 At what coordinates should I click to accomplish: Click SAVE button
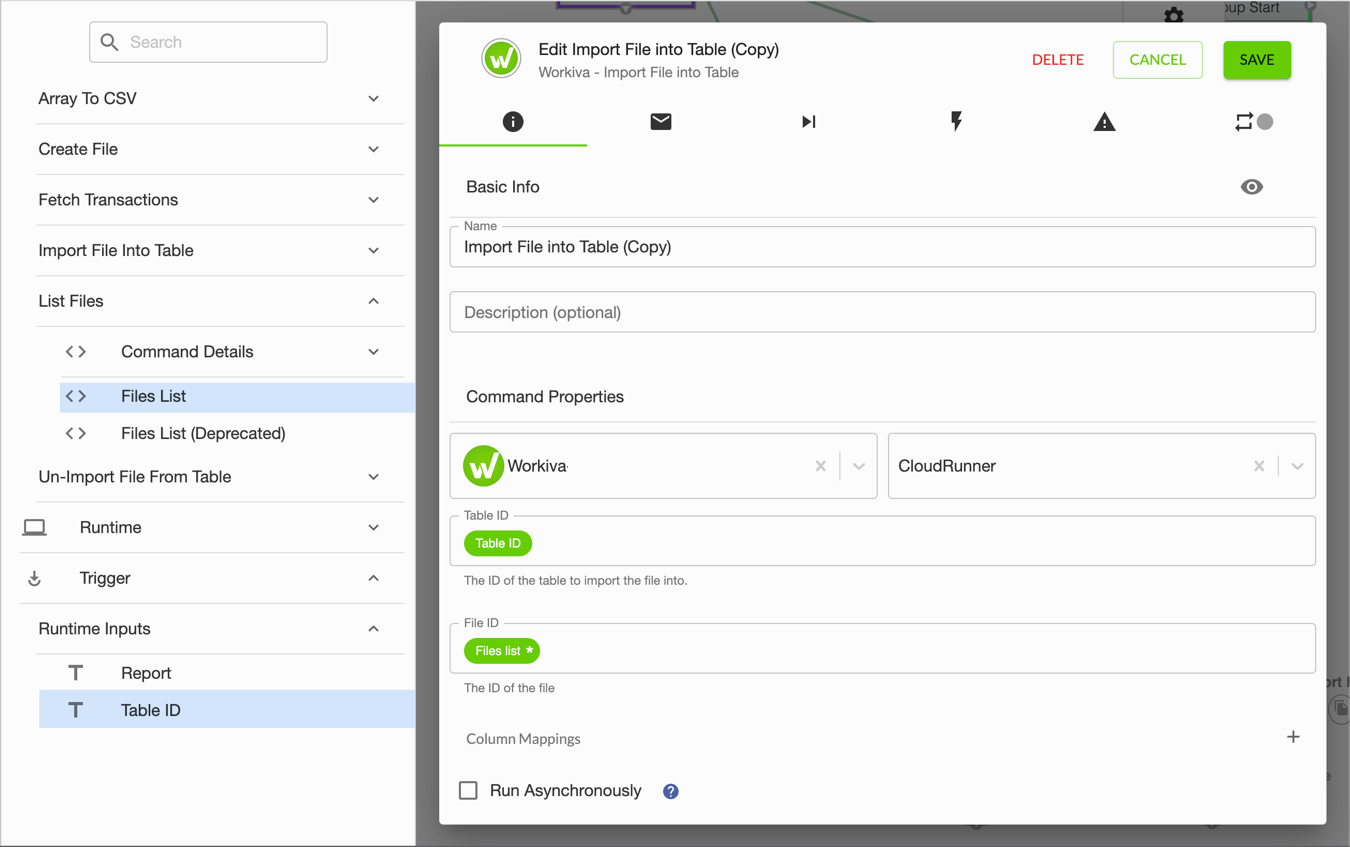coord(1257,60)
